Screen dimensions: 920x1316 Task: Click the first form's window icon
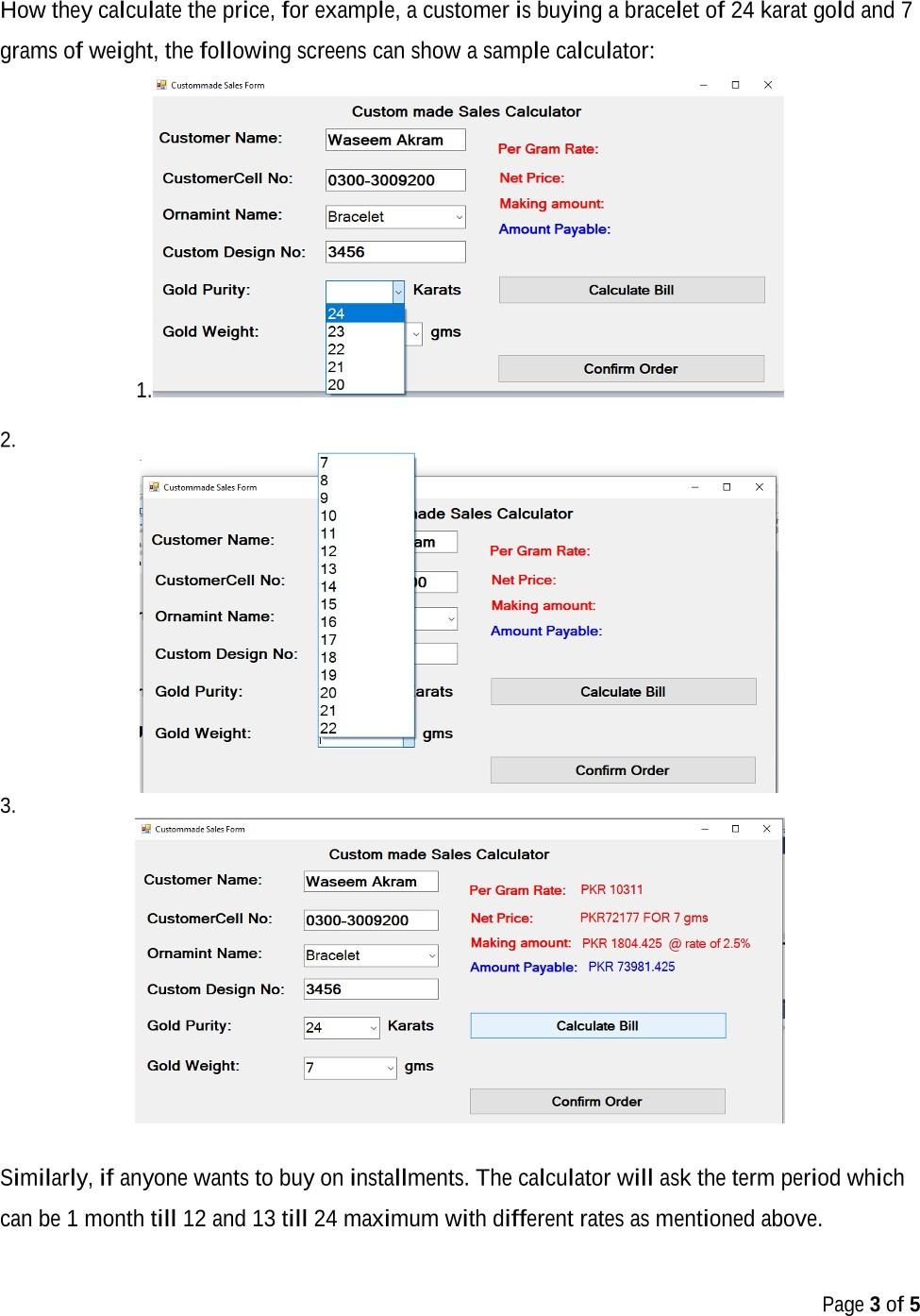(x=161, y=85)
